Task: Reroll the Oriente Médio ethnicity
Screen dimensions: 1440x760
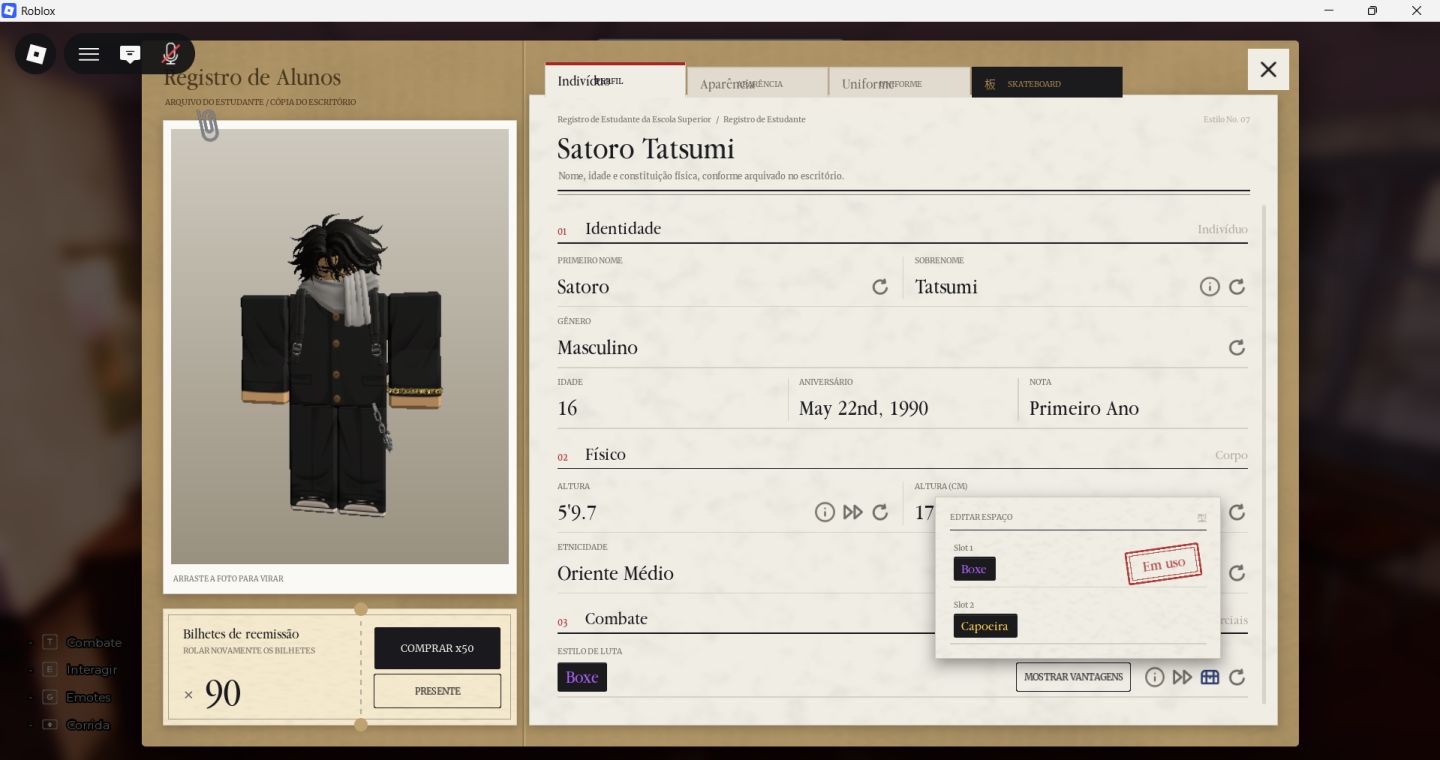Action: point(1237,573)
